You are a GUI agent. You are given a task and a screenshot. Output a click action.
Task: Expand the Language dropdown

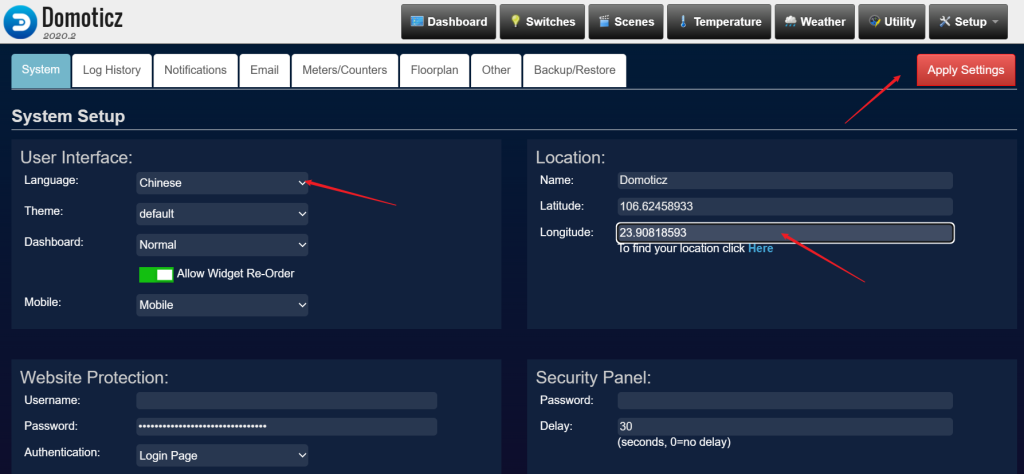[x=222, y=183]
